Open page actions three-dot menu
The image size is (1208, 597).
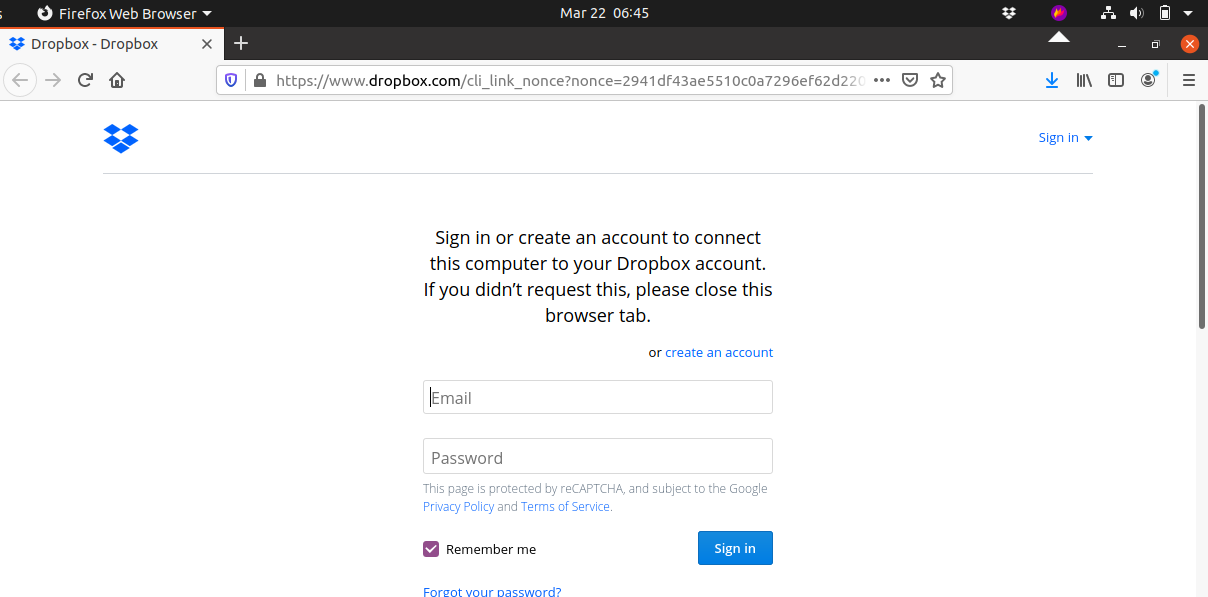pos(882,81)
